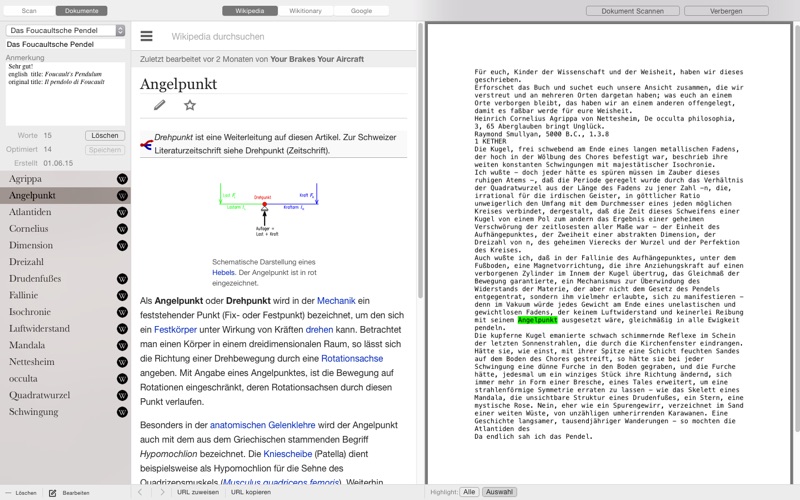Image resolution: width=800 pixels, height=500 pixels.
Task: Click the Verbergen button
Action: [726, 11]
